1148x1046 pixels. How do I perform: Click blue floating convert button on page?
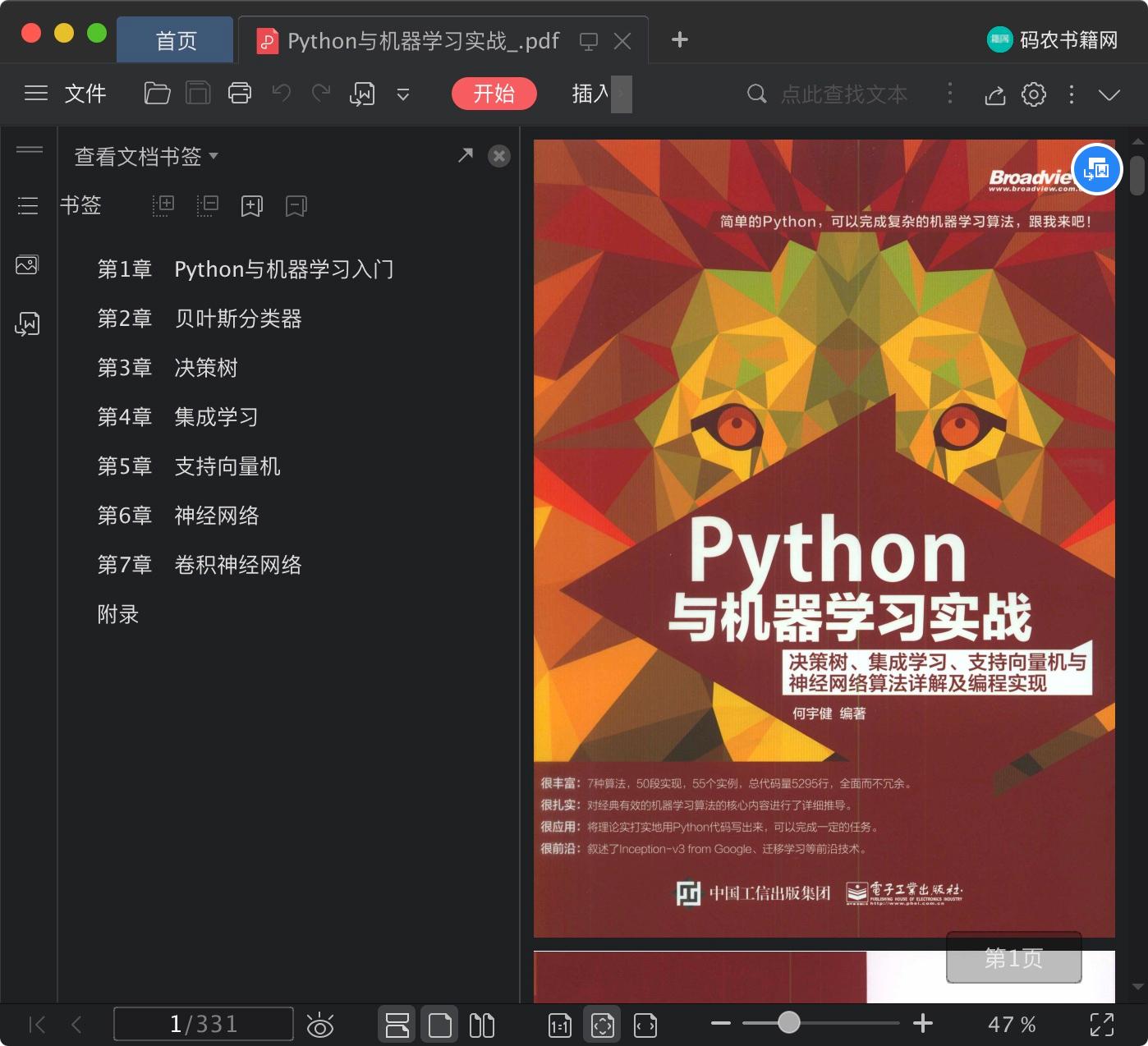1097,169
